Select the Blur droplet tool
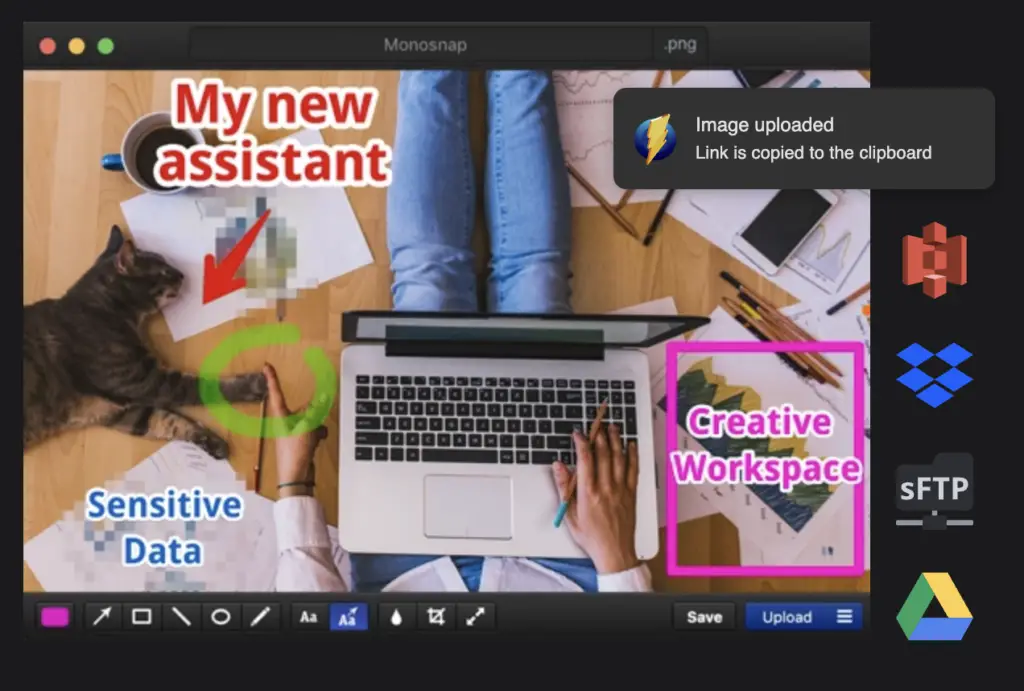This screenshot has width=1024, height=691. click(396, 617)
